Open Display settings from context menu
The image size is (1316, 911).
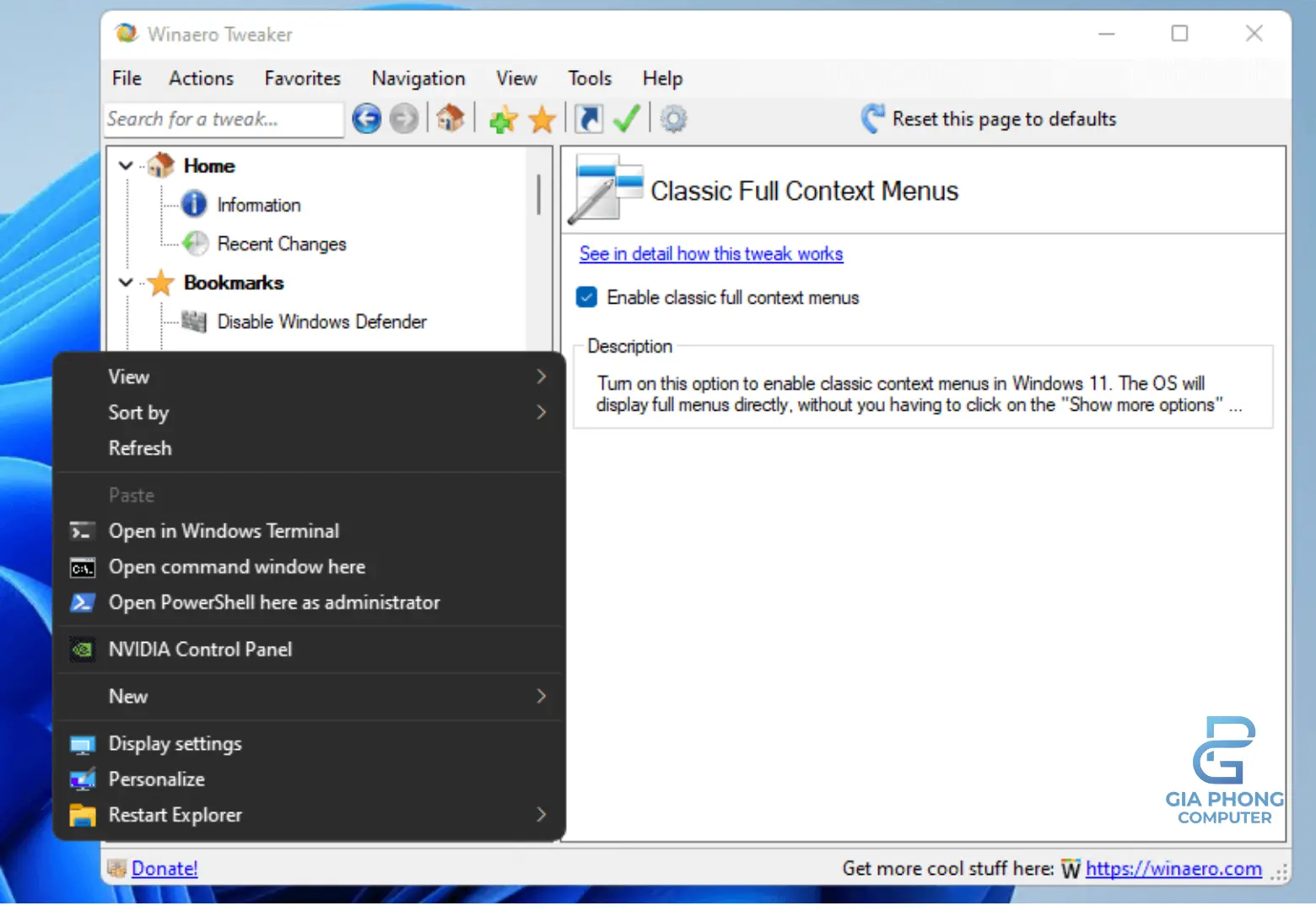coord(175,743)
